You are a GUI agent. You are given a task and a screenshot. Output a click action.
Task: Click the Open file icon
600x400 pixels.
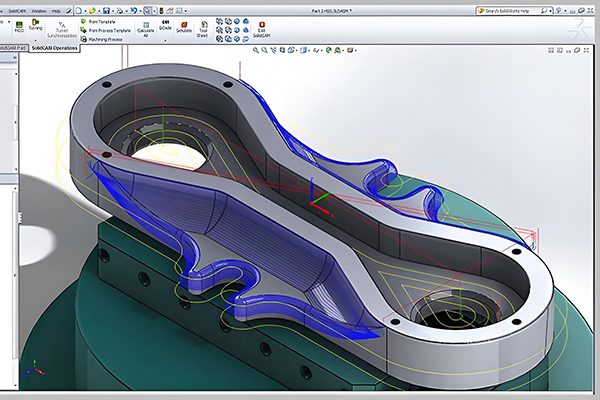pyautogui.click(x=92, y=11)
